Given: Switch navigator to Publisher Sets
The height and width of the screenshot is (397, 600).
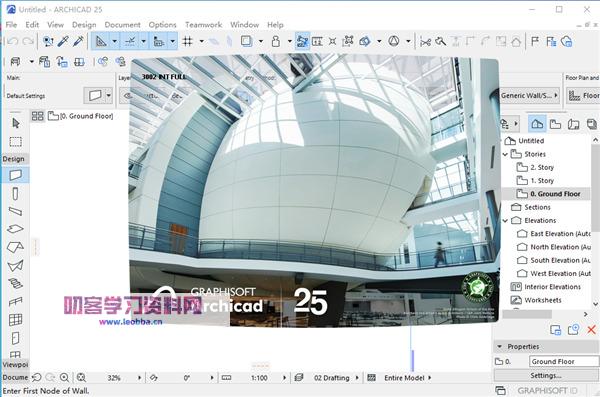Looking at the screenshot, I should tap(592, 124).
